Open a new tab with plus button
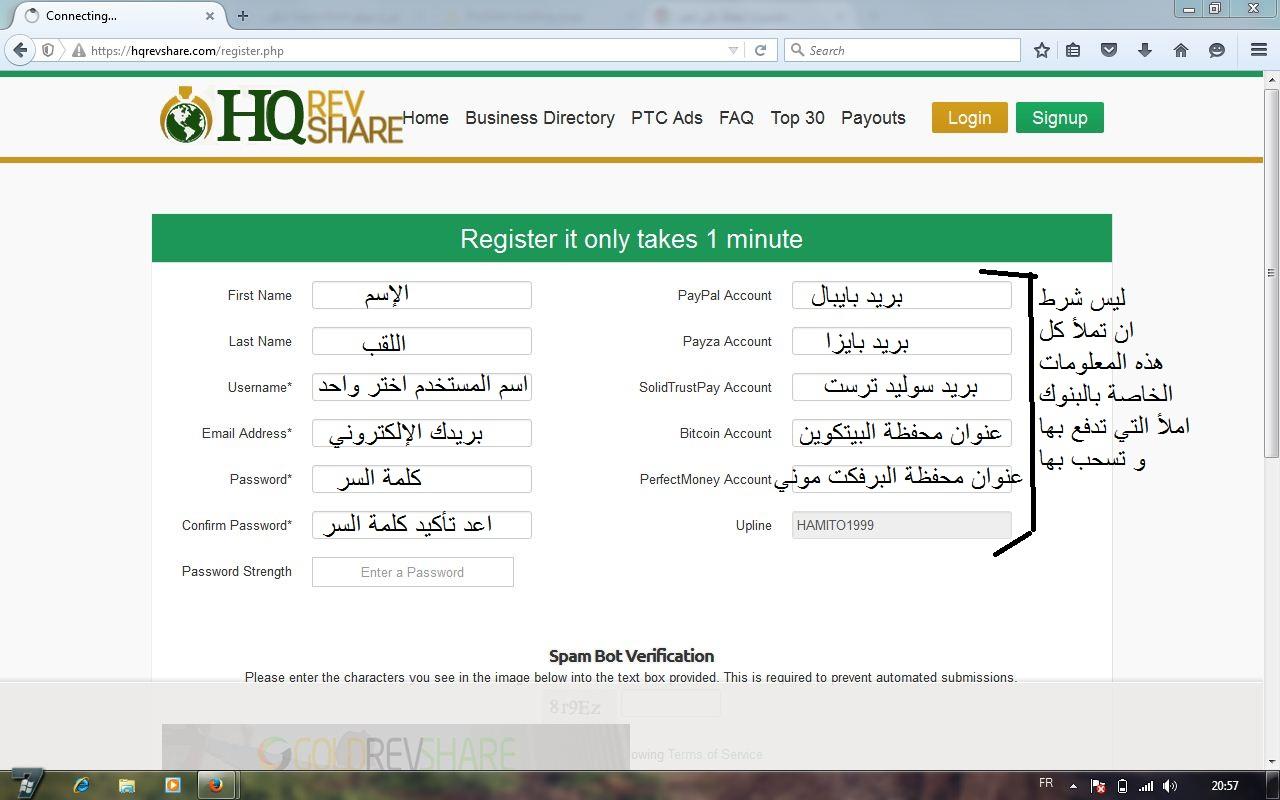This screenshot has height=800, width=1280. click(x=242, y=16)
